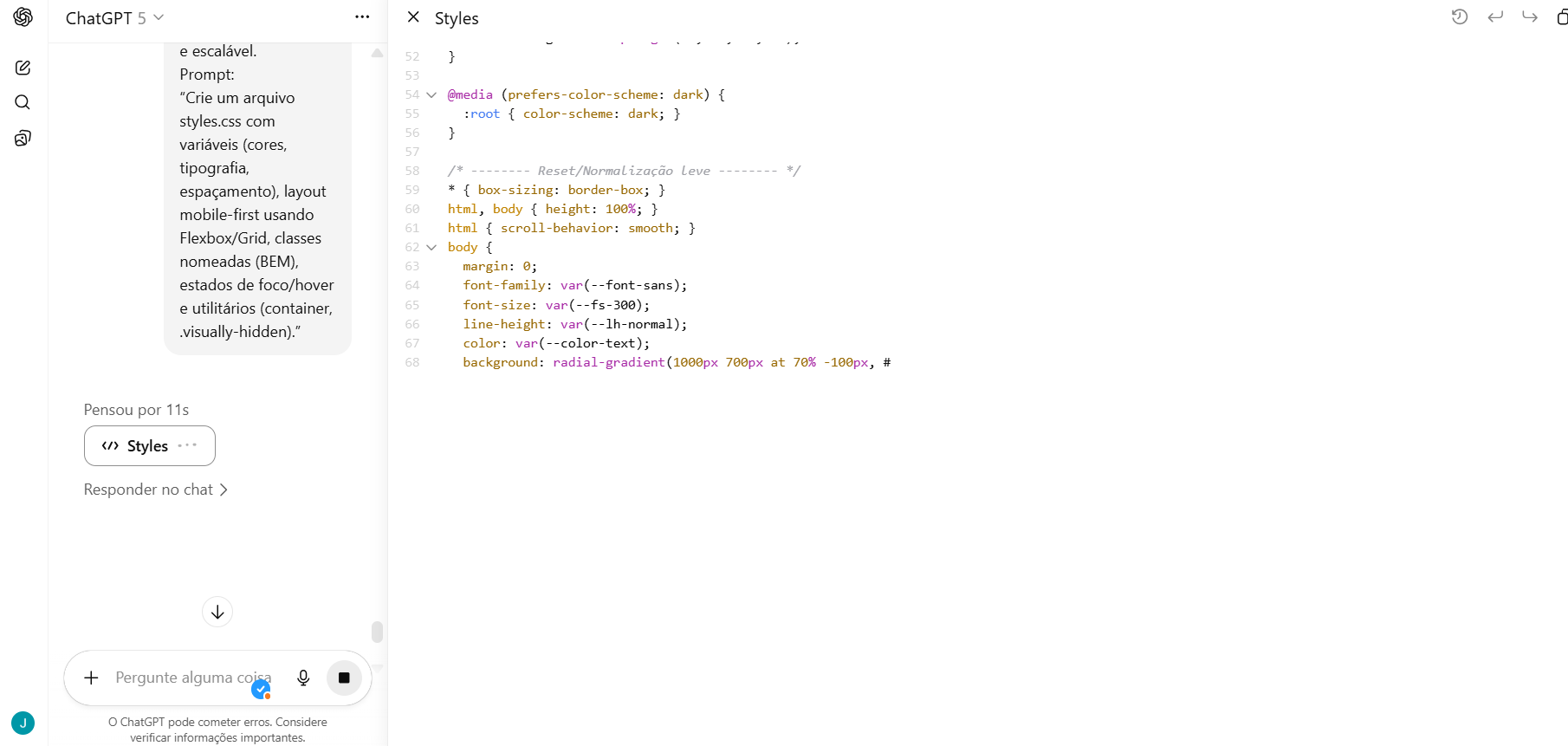Screen dimensions: 1568x746
Task: Click the 'scroll-behavior: smooth' code line
Action: 572,228
